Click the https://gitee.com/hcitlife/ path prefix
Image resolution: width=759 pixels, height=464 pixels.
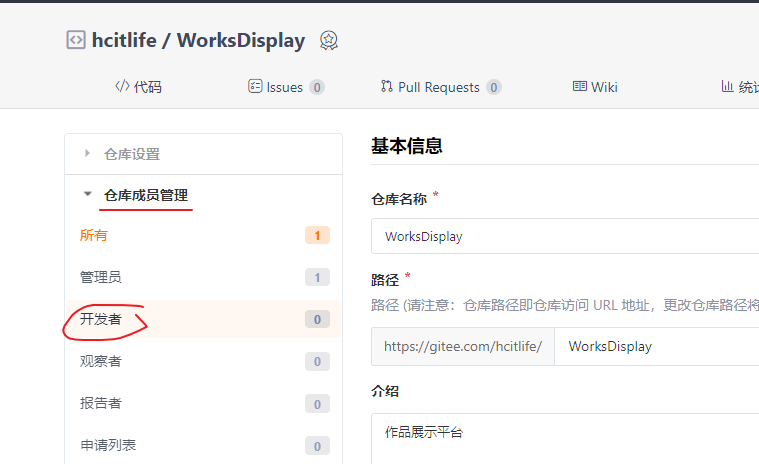(x=463, y=346)
